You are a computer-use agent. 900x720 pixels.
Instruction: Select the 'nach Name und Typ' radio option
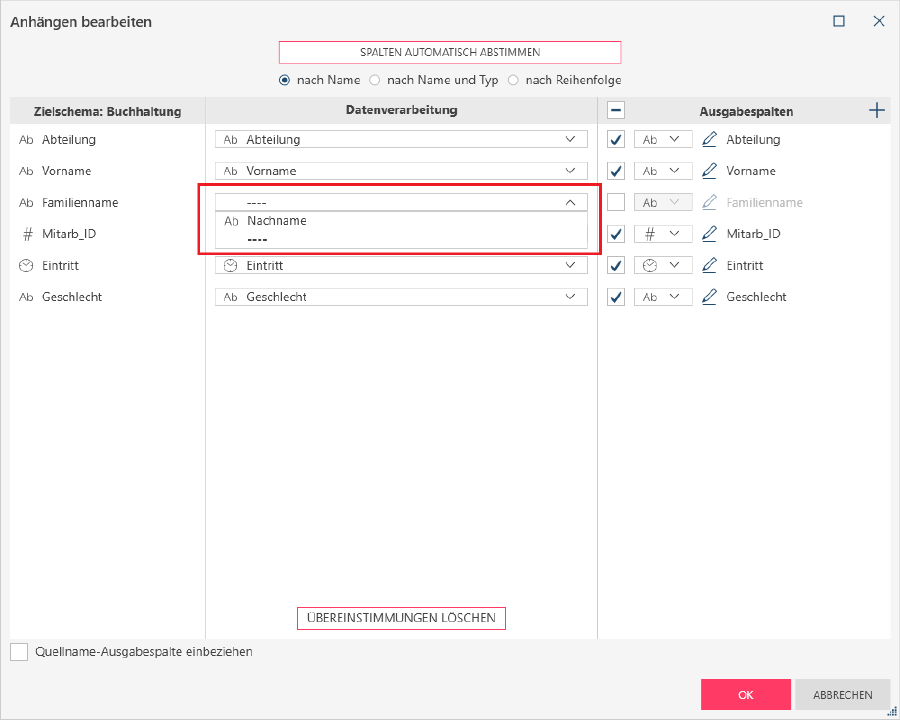click(376, 80)
